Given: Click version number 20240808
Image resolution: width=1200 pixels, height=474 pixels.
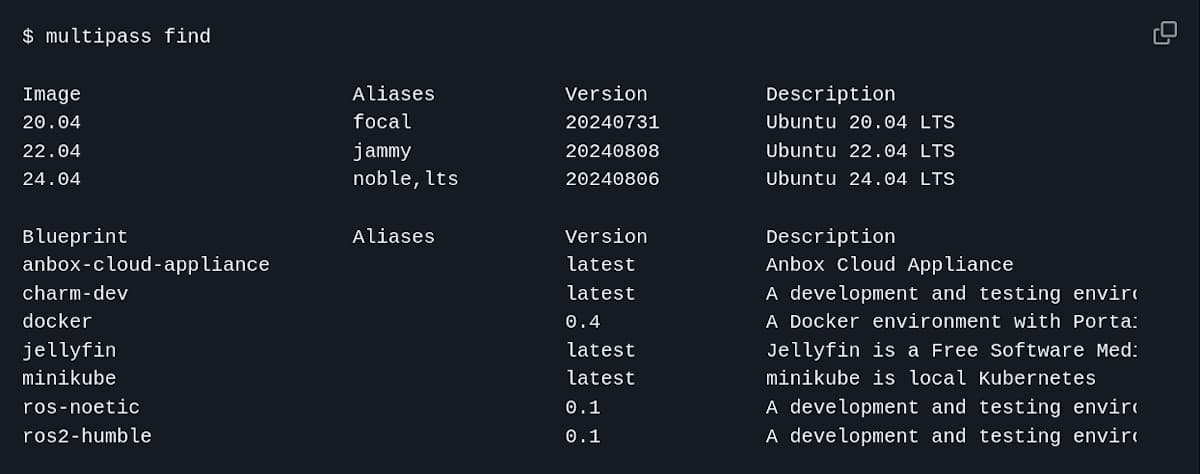Looking at the screenshot, I should [x=612, y=151].
